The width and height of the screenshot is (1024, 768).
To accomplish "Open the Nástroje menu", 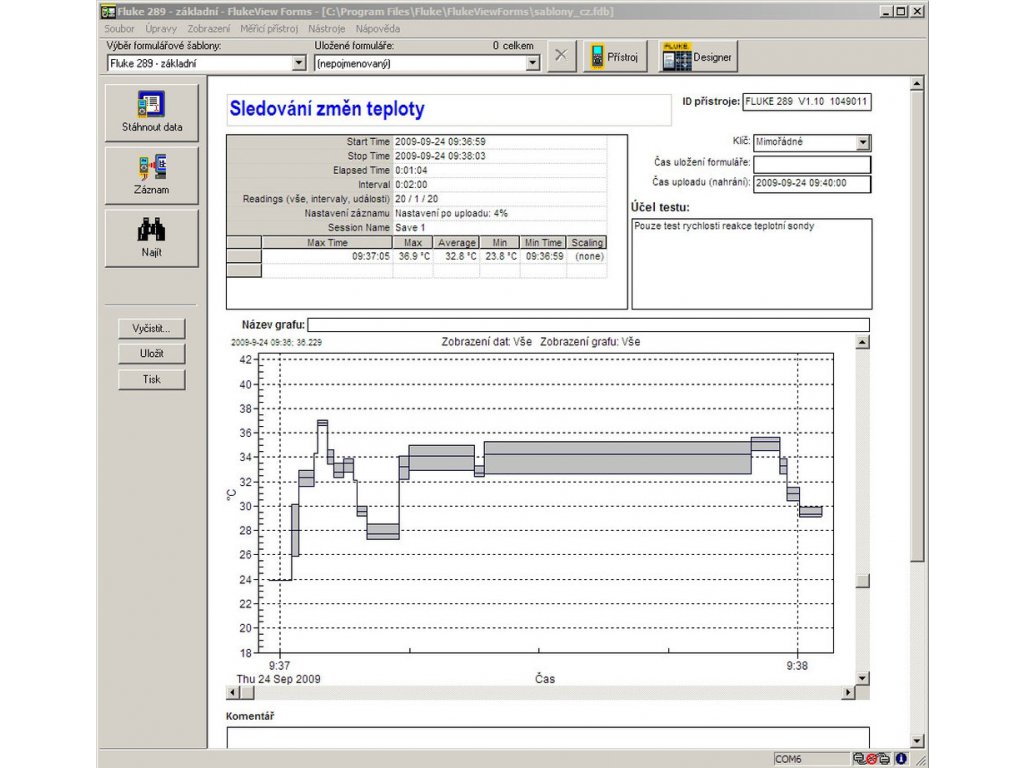I will 327,29.
